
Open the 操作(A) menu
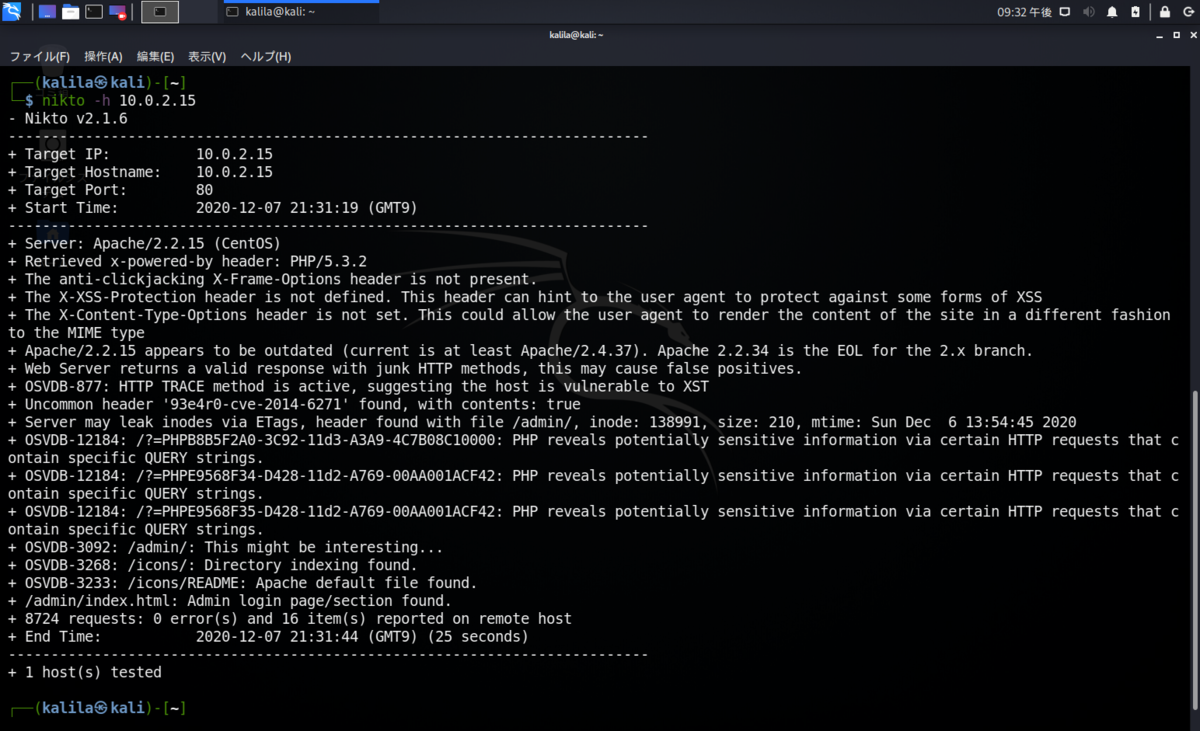[x=103, y=56]
